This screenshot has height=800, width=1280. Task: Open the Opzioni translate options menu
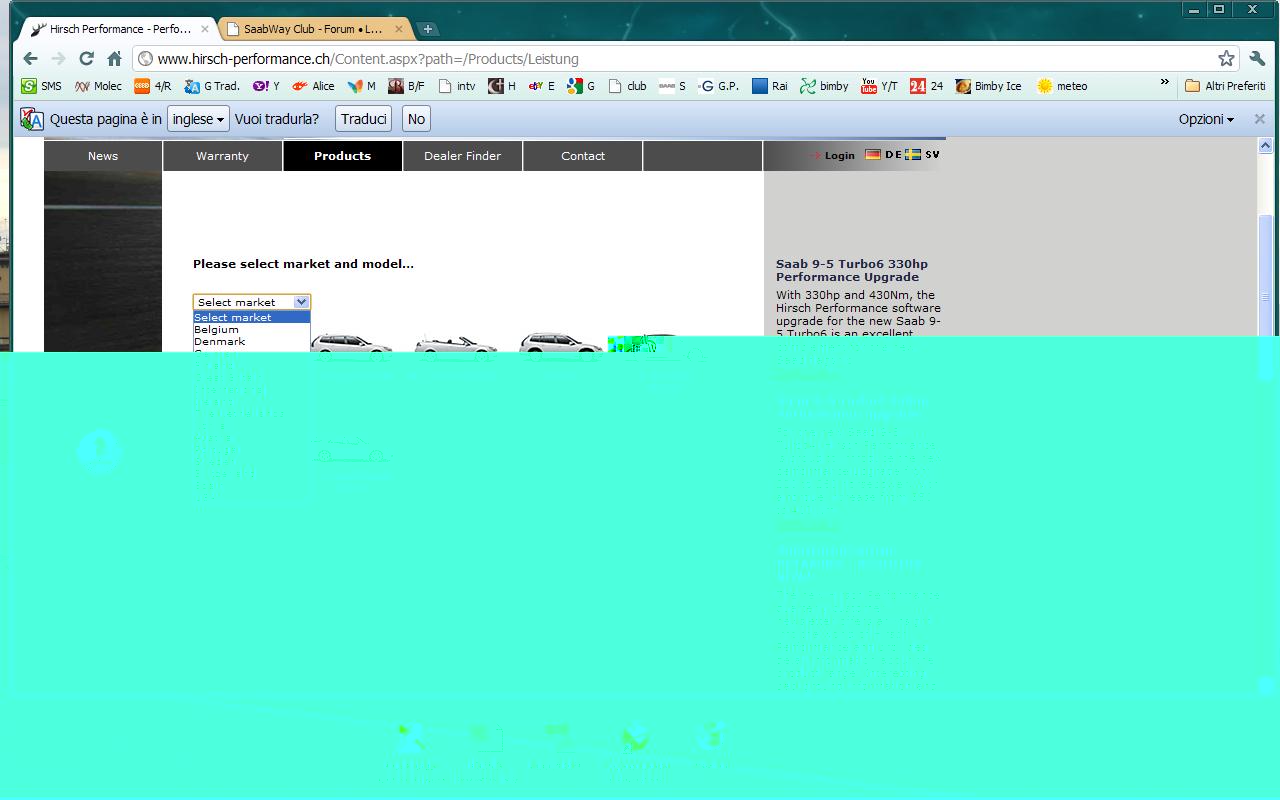point(1206,119)
